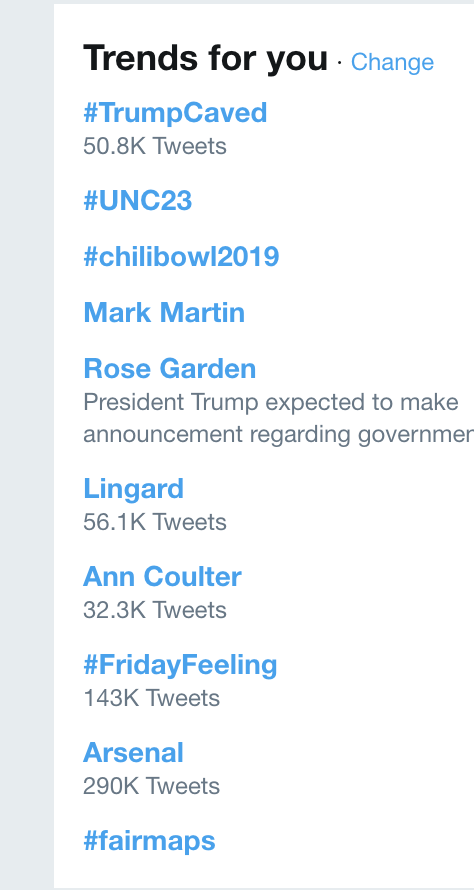474x890 pixels.
Task: Click the 50.8K Tweets count under #TrumpCaved
Action: pos(155,146)
